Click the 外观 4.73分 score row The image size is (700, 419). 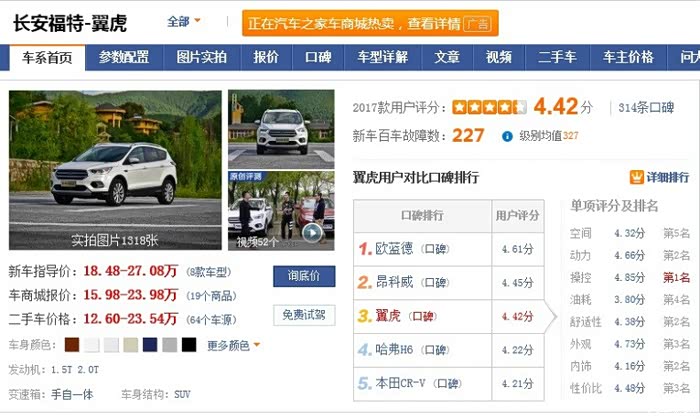click(x=630, y=344)
